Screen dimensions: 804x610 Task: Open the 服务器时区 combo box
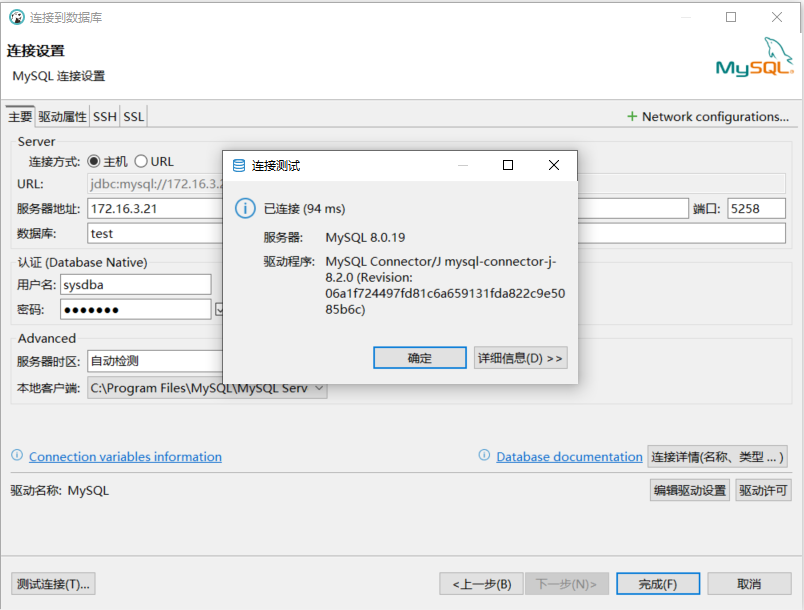click(x=155, y=361)
